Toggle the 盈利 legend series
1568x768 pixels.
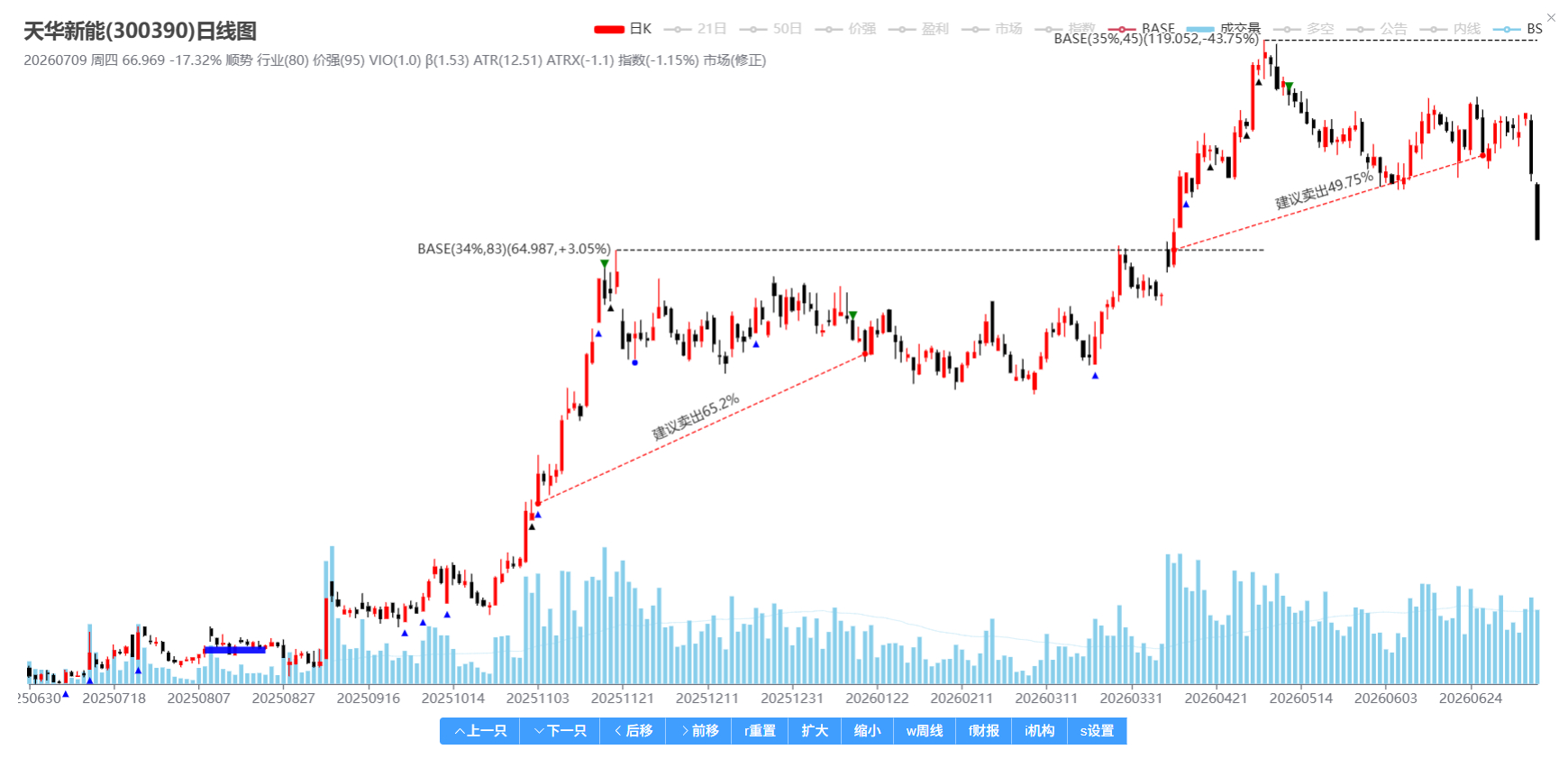919,29
